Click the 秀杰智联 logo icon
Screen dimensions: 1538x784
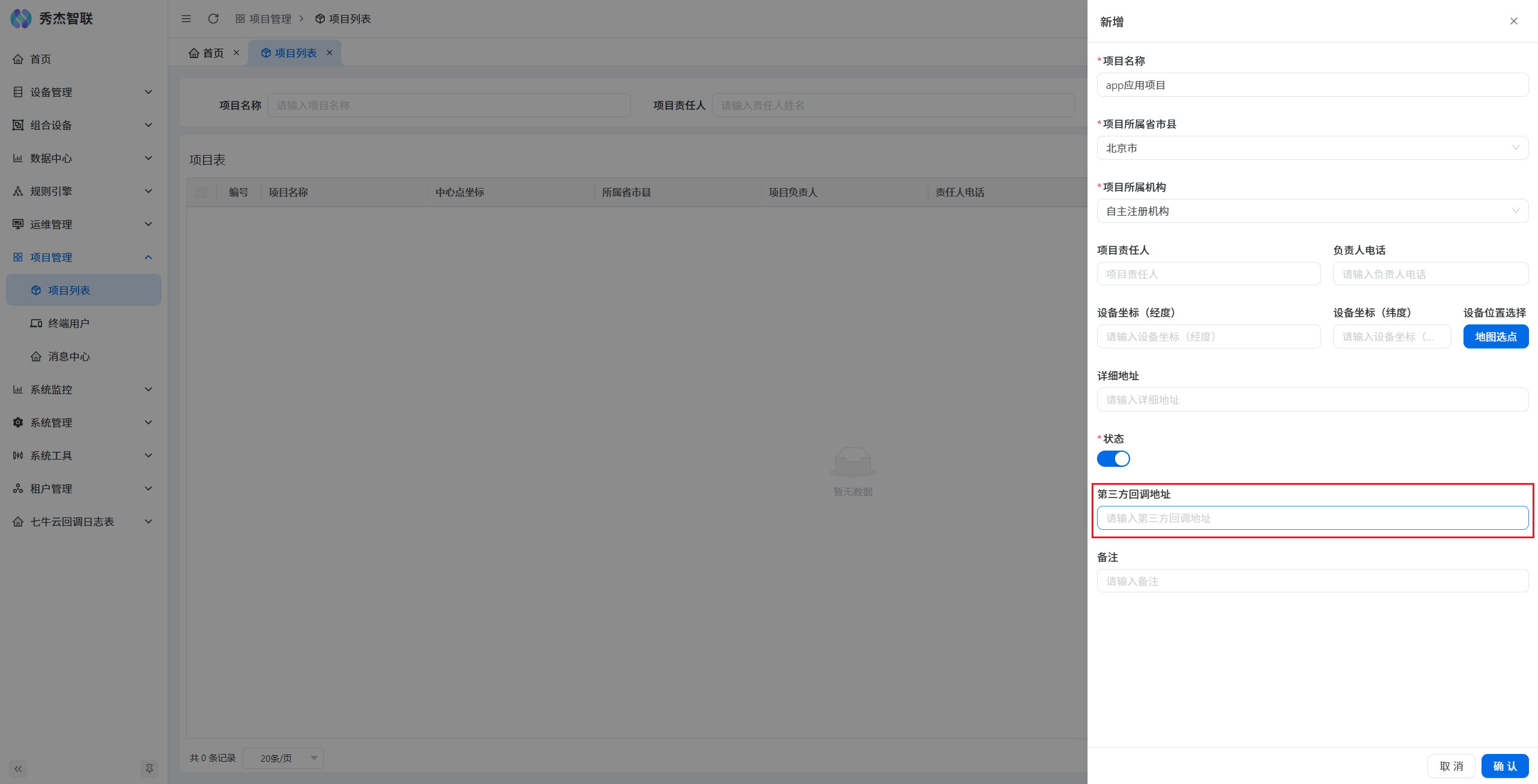(x=21, y=19)
